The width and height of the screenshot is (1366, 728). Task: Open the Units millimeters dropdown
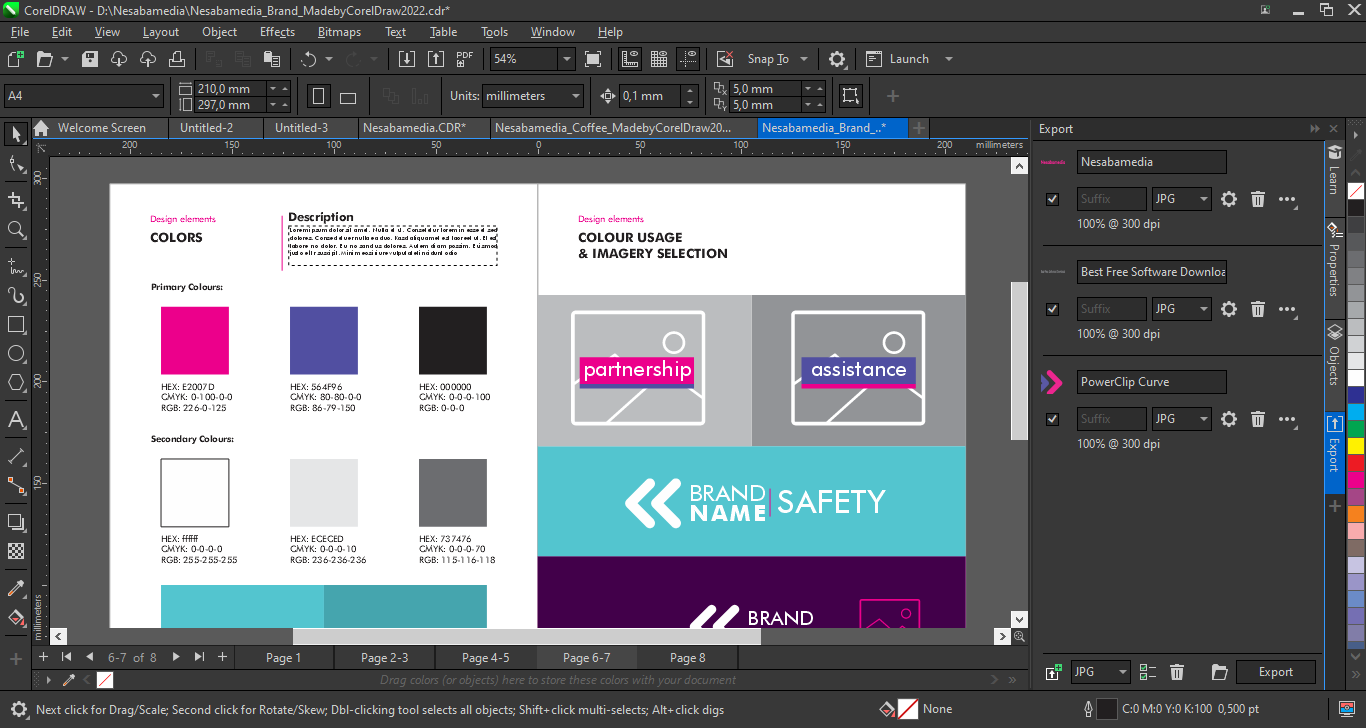pos(575,96)
